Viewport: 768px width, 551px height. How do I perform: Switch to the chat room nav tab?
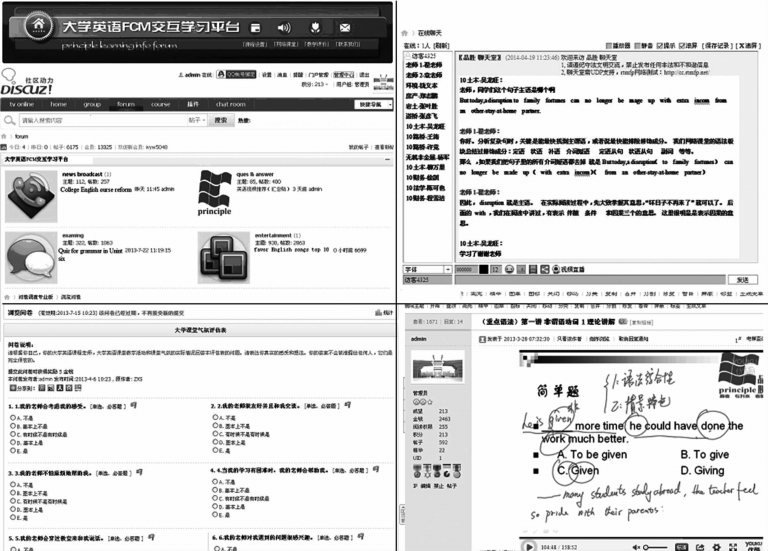coord(231,104)
